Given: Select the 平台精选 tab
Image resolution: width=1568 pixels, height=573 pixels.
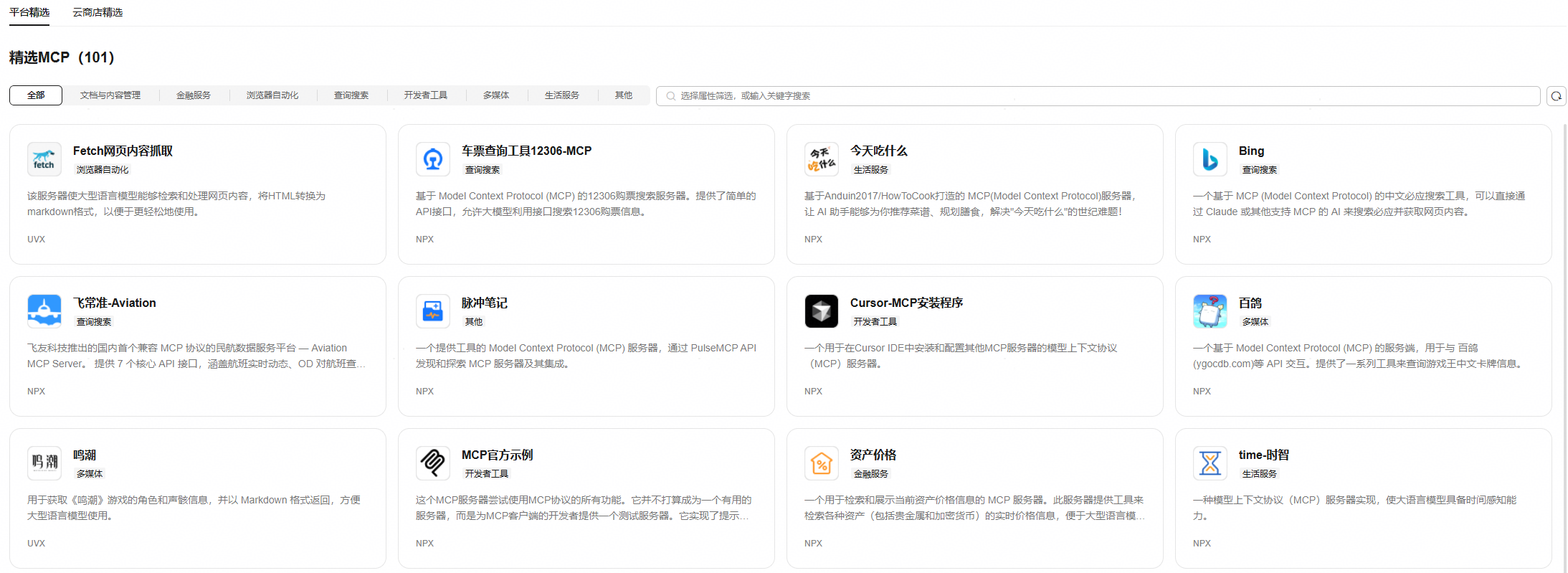Looking at the screenshot, I should pos(29,12).
